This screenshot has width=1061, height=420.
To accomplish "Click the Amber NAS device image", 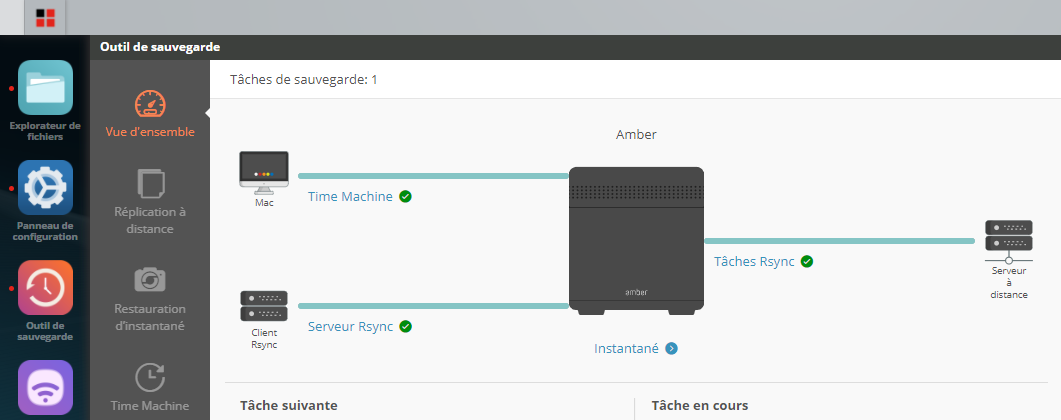I will pos(636,240).
